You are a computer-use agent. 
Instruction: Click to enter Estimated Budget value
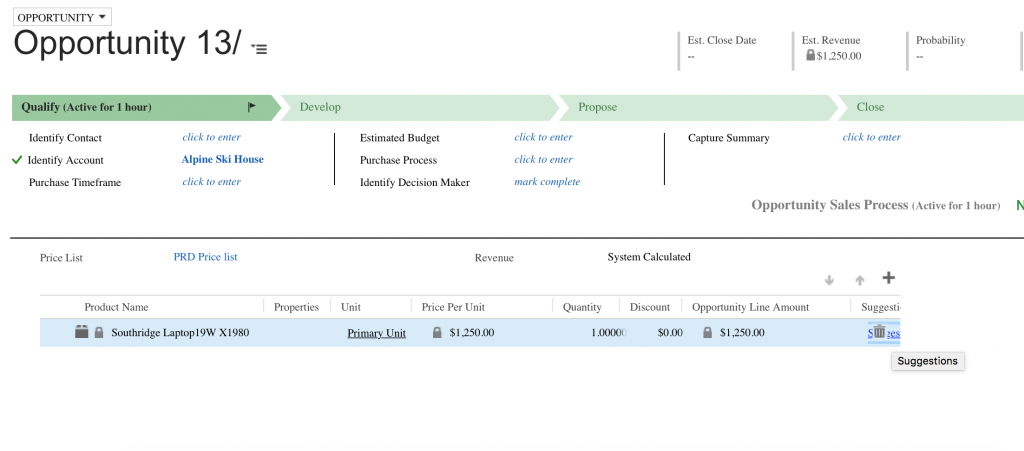[x=543, y=137]
